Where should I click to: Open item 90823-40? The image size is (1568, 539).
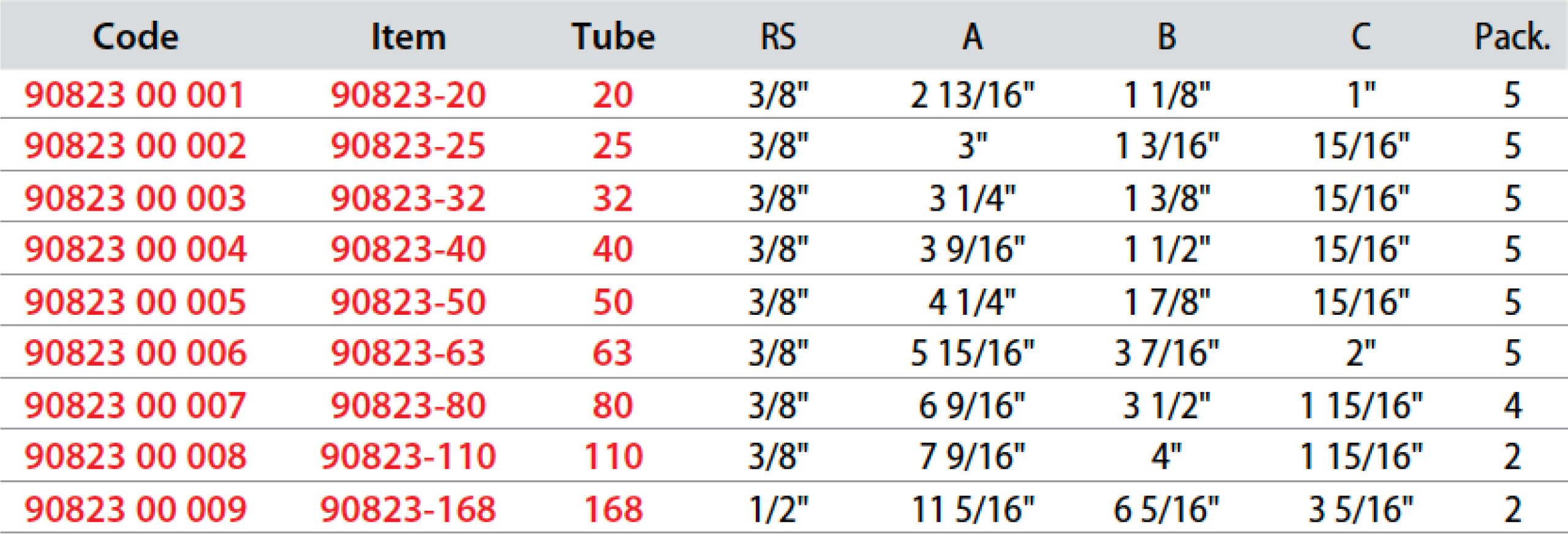point(408,249)
